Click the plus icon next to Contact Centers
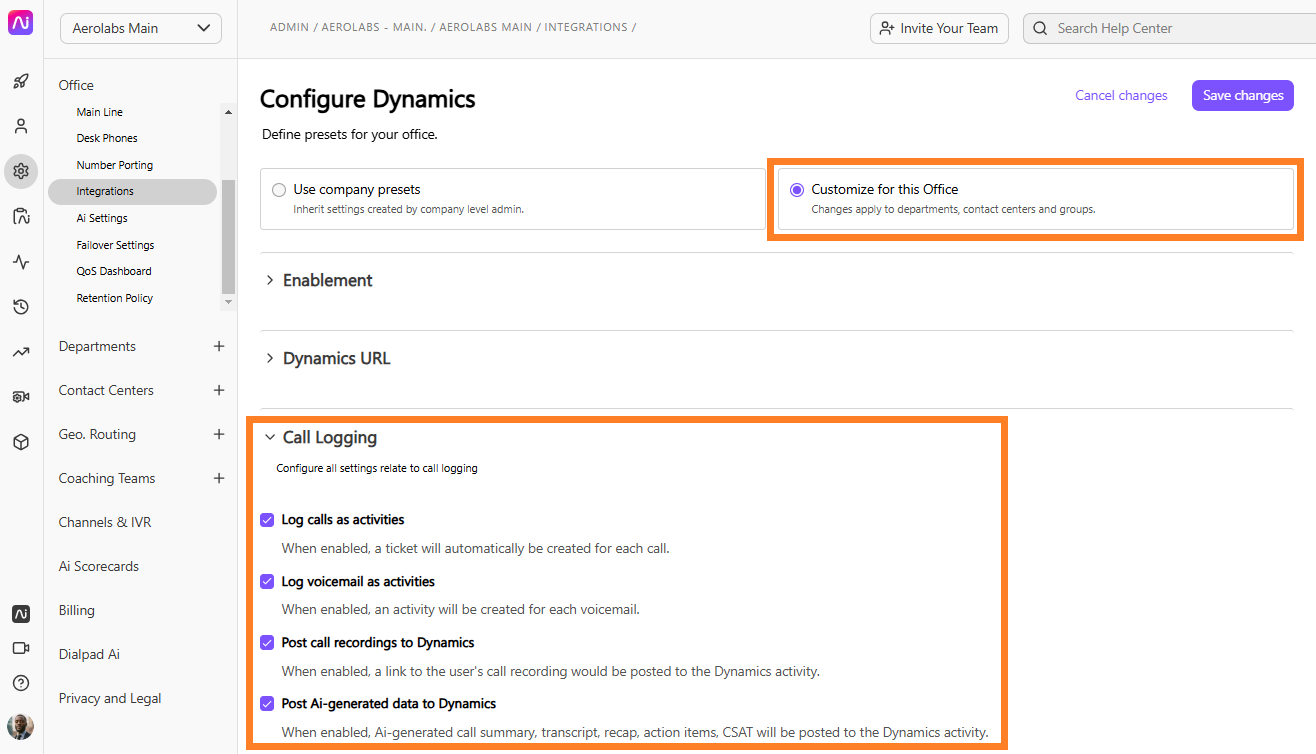 (x=219, y=390)
